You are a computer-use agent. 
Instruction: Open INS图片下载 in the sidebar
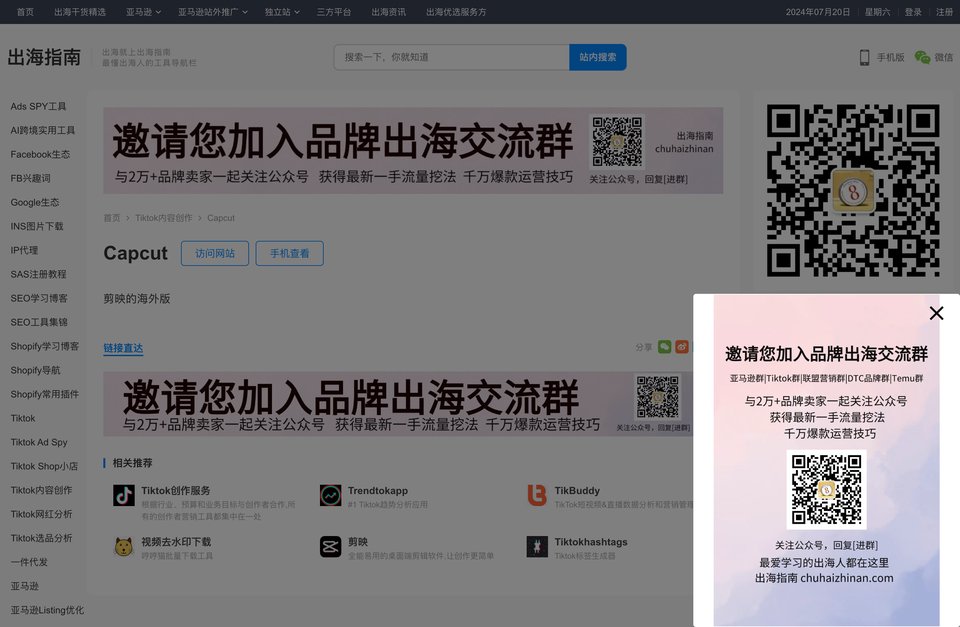click(x=37, y=226)
